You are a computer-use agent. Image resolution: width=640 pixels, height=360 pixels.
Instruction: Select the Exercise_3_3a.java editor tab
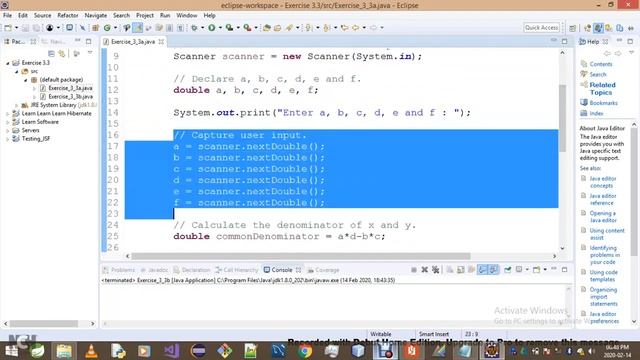click(x=133, y=42)
